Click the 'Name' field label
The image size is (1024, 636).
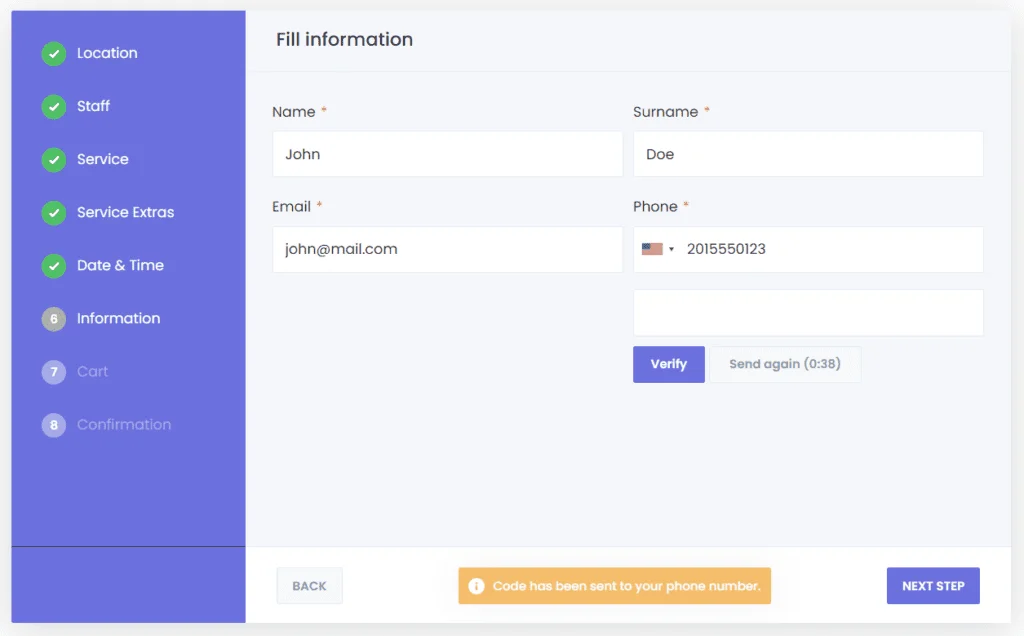click(x=293, y=112)
